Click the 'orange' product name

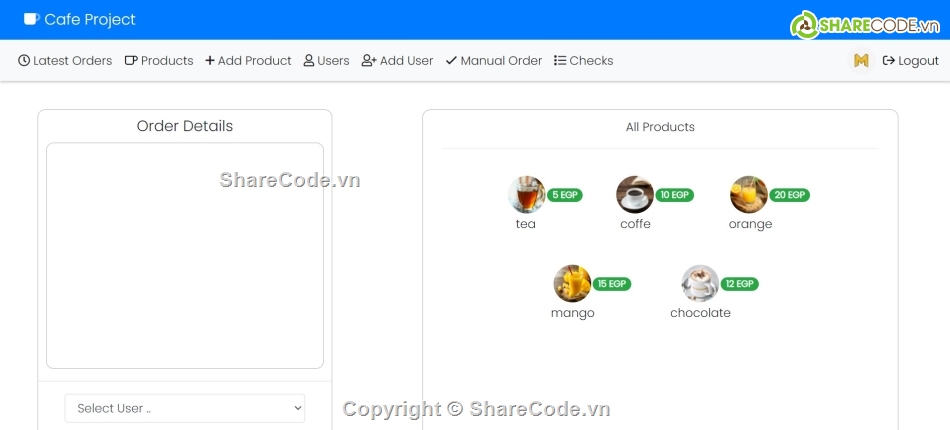[750, 225]
